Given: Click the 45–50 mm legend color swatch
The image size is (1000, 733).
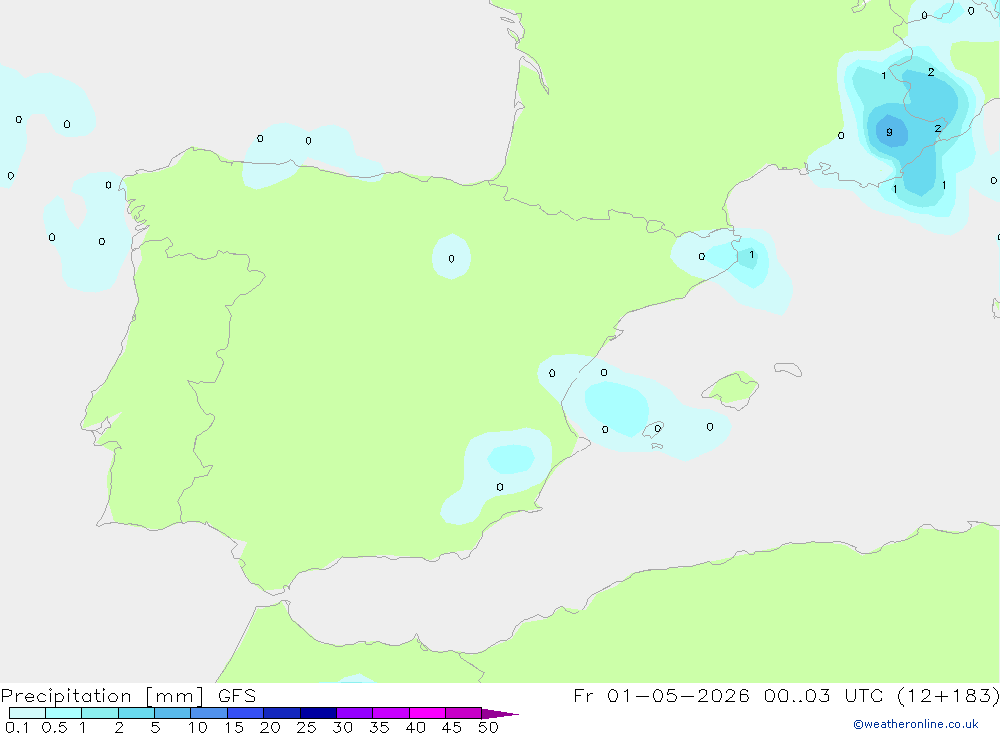Looking at the screenshot, I should pos(464,713).
